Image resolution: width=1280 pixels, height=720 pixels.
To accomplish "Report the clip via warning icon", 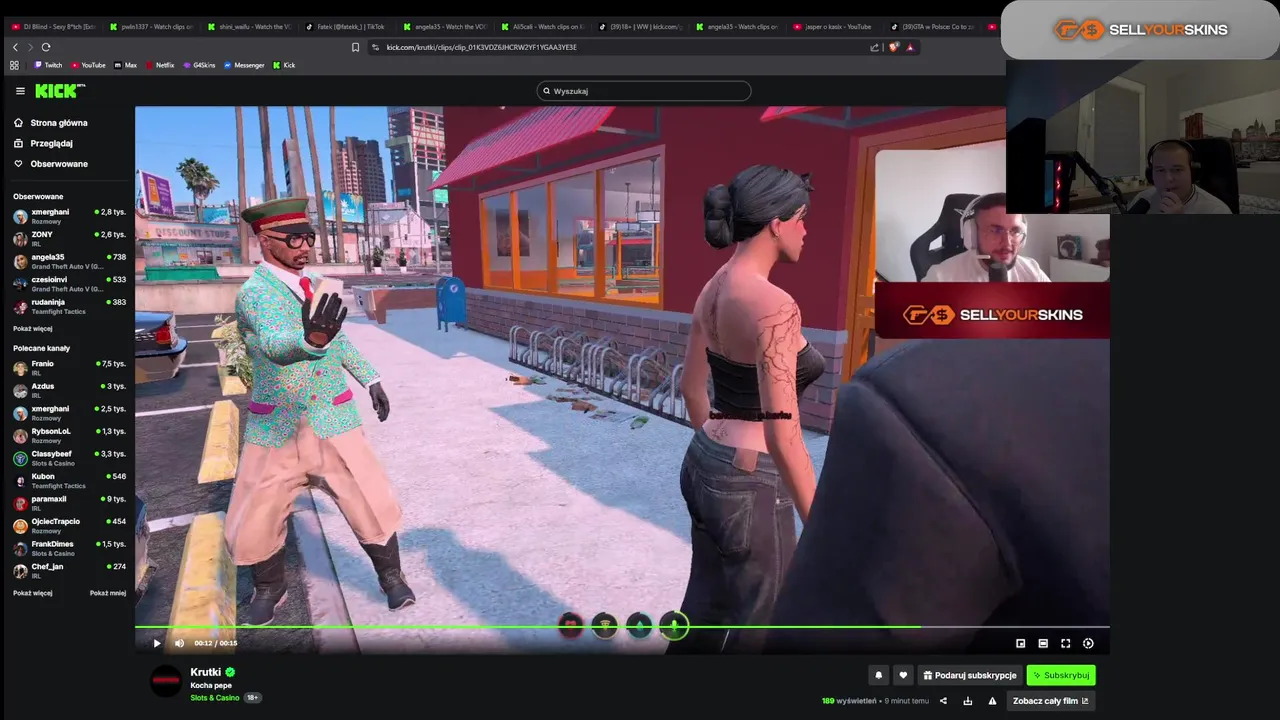I will point(992,701).
